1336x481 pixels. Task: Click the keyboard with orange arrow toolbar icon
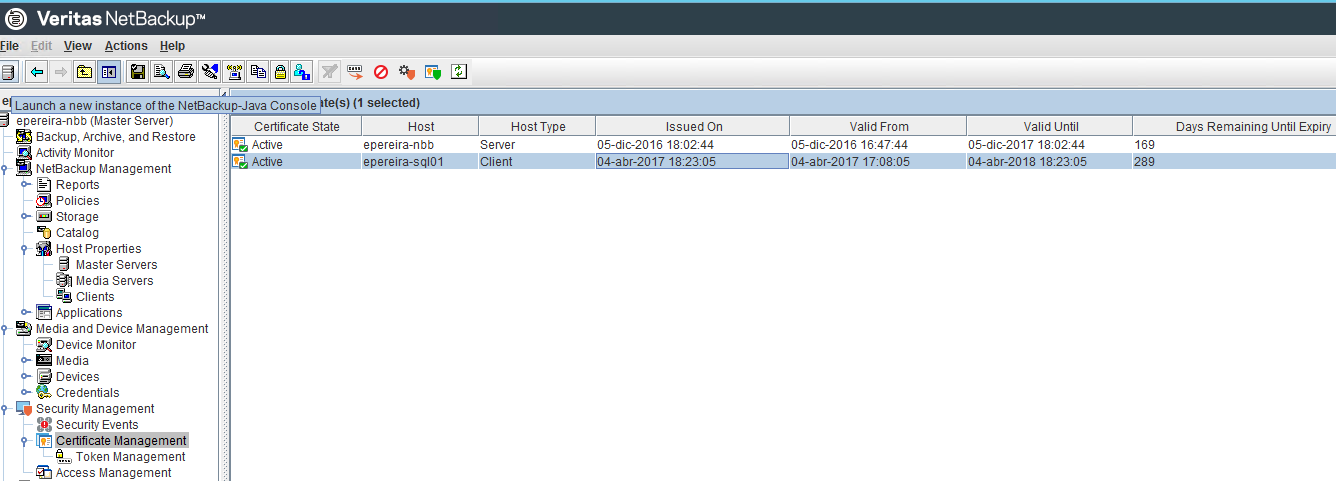pos(355,72)
